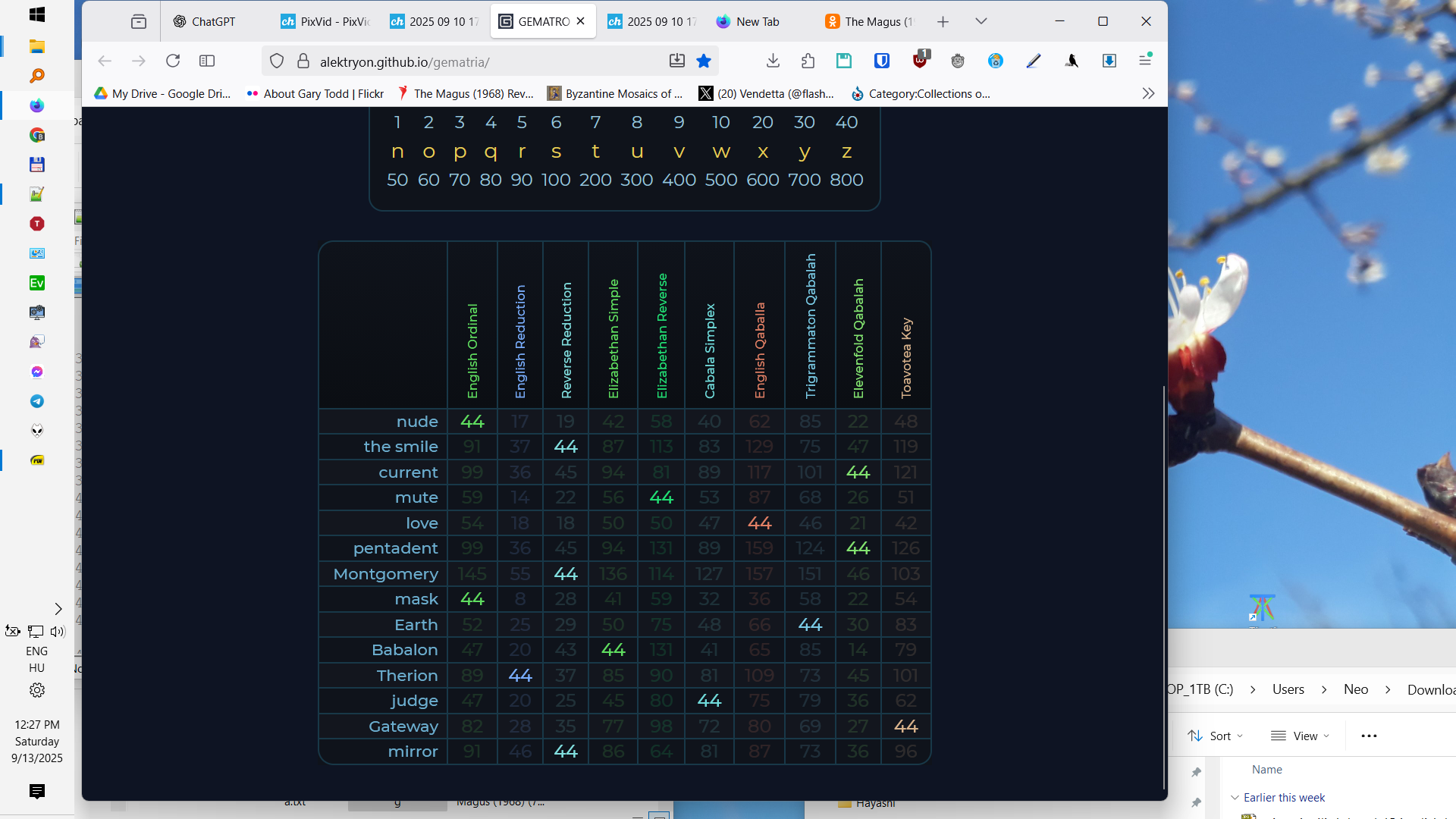Reload the Gematro page
The image size is (1456, 819).
tap(173, 61)
